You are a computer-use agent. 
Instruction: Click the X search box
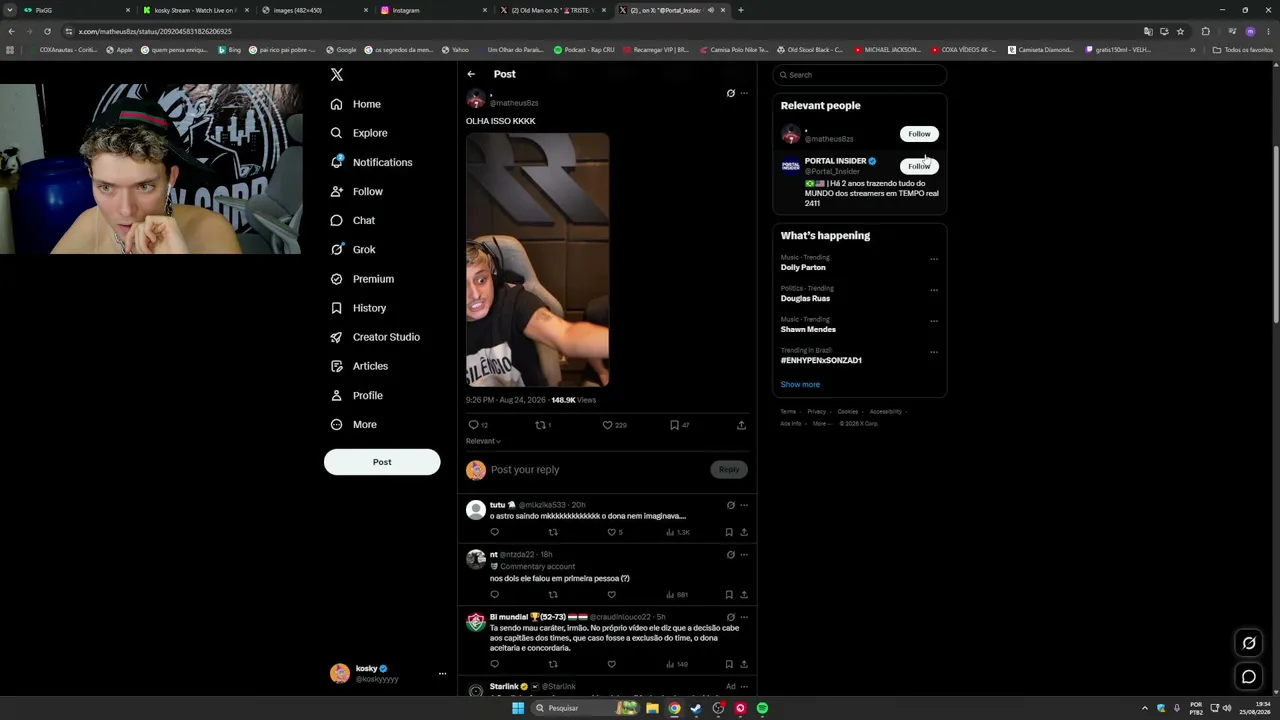click(860, 75)
